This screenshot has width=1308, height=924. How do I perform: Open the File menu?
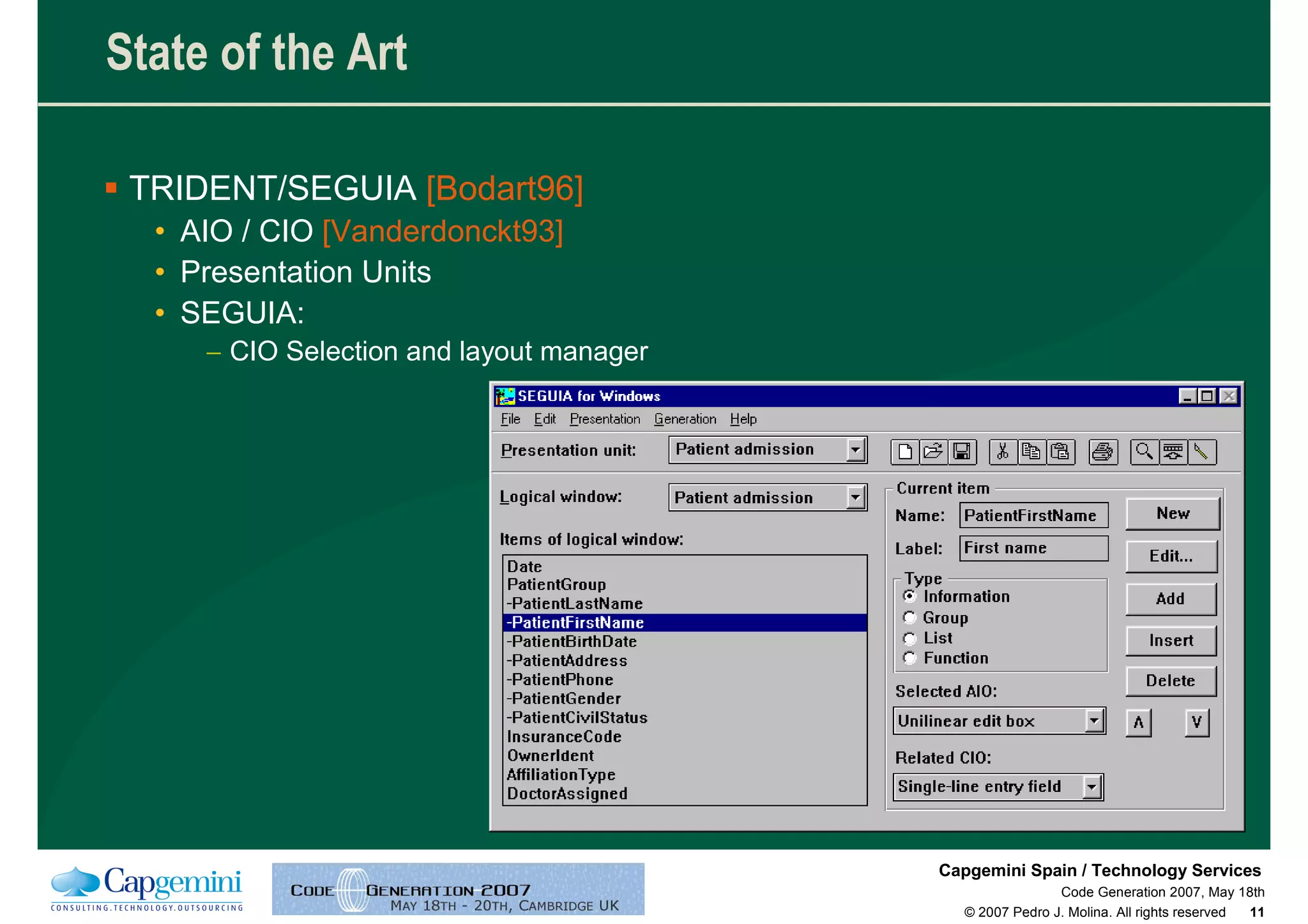pyautogui.click(x=510, y=419)
